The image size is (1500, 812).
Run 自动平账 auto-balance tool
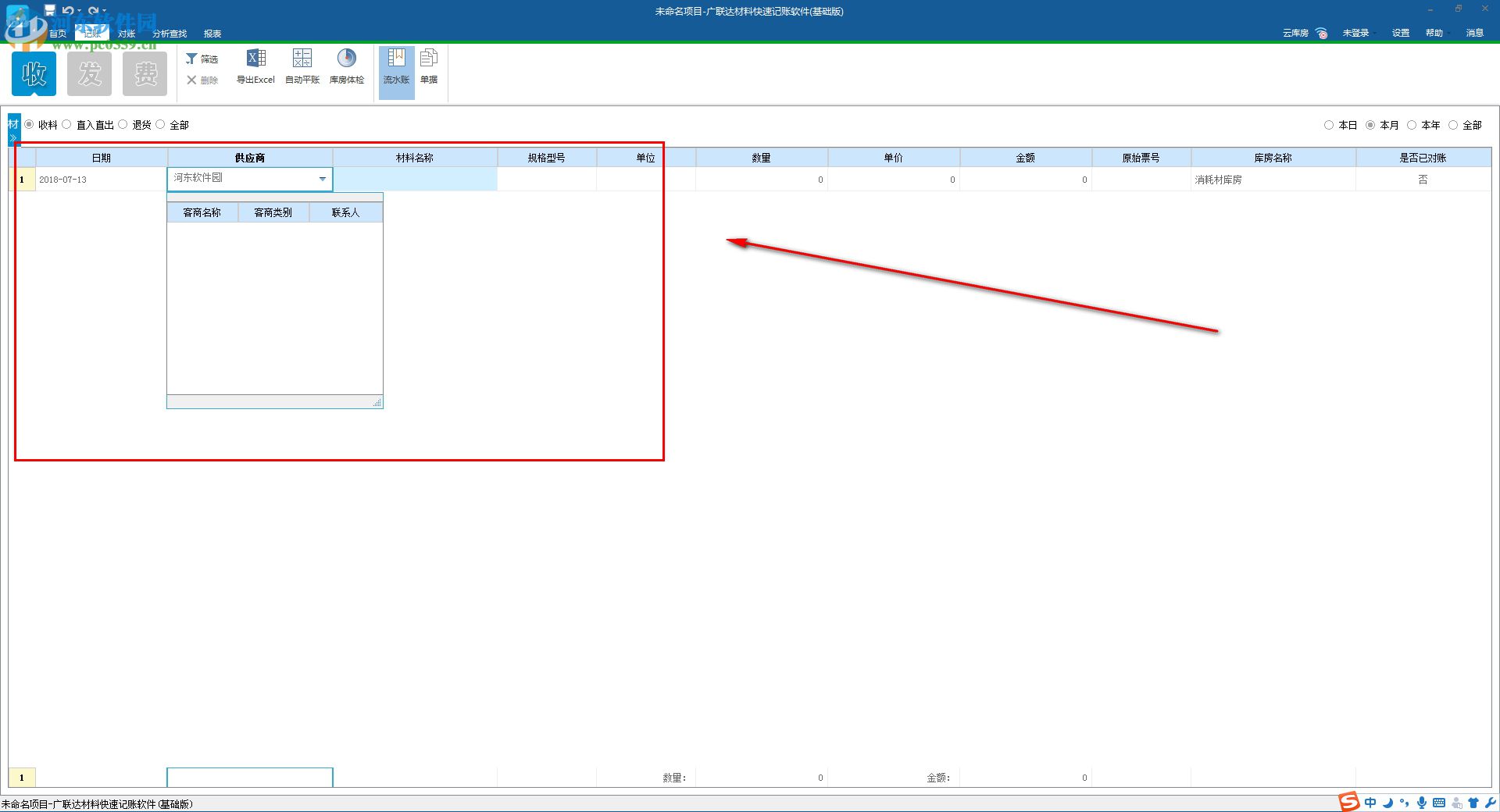pyautogui.click(x=302, y=66)
